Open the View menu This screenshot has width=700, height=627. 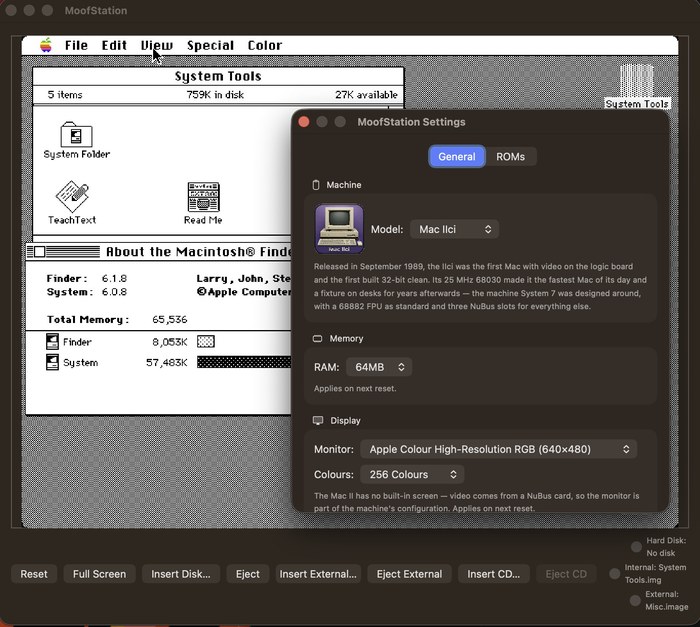157,45
